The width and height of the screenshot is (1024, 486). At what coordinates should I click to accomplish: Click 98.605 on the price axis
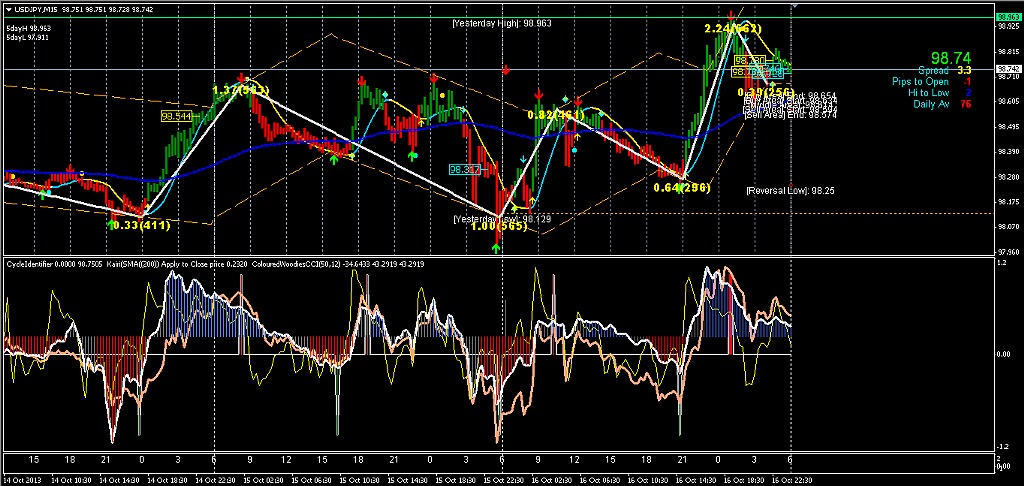[x=1006, y=102]
